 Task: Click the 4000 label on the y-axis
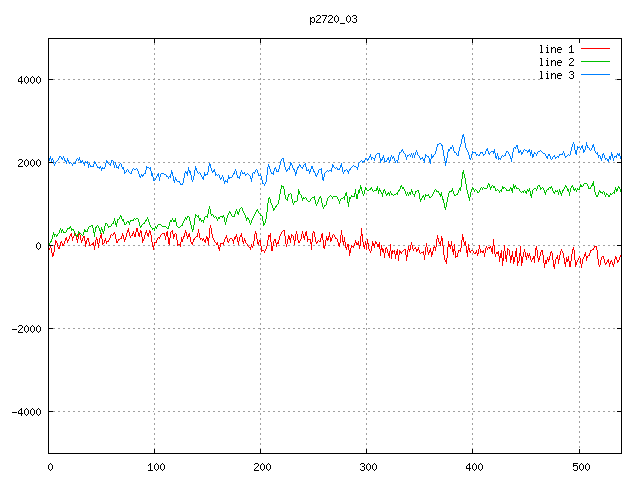click(27, 80)
